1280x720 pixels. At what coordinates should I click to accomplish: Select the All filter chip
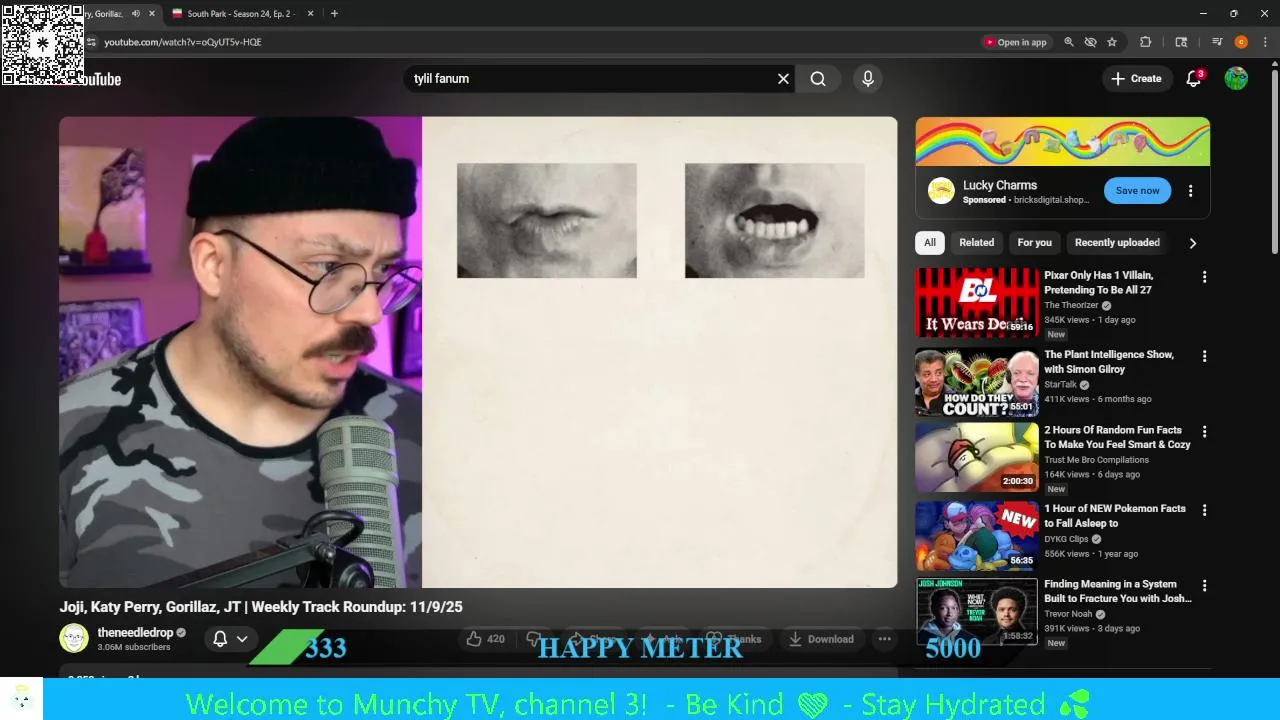point(930,242)
